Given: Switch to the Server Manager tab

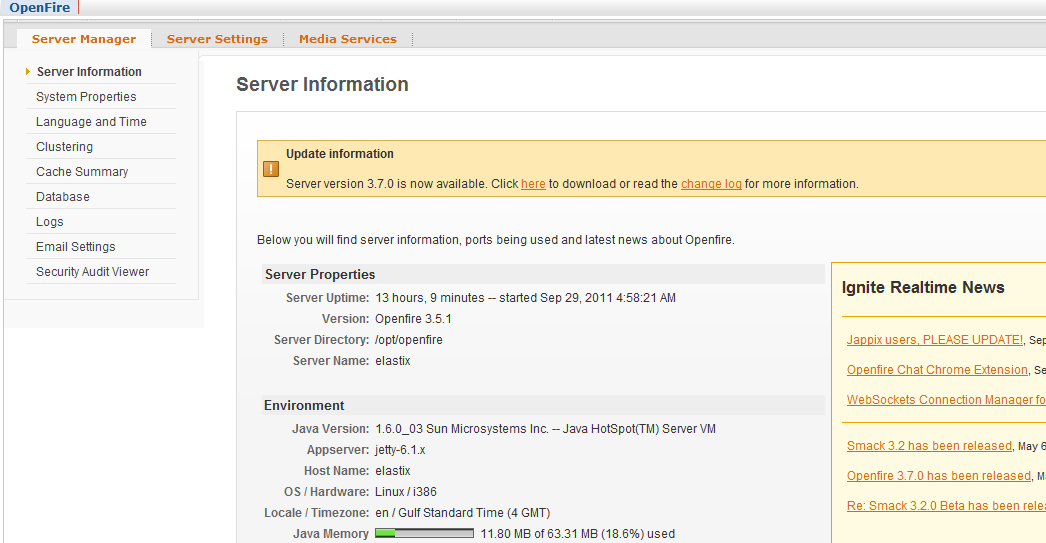Looking at the screenshot, I should [x=84, y=39].
